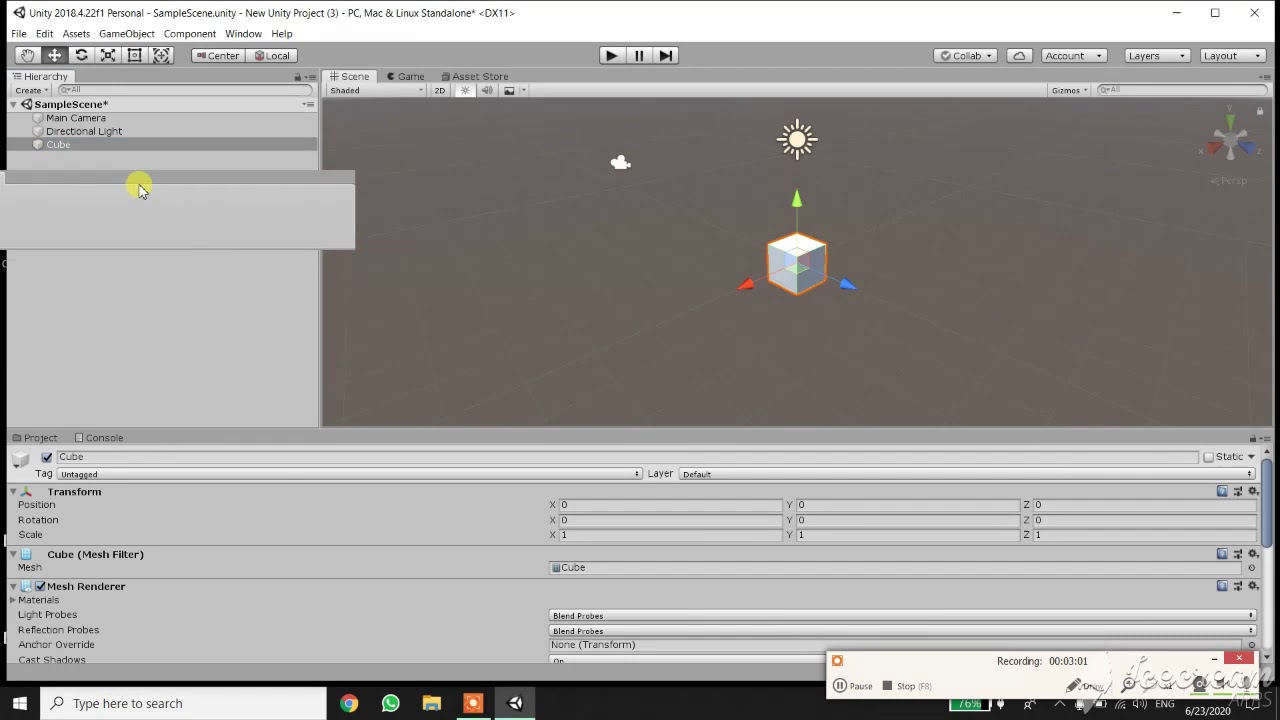This screenshot has width=1280, height=720.
Task: Open the Layers dropdown
Action: [1156, 56]
